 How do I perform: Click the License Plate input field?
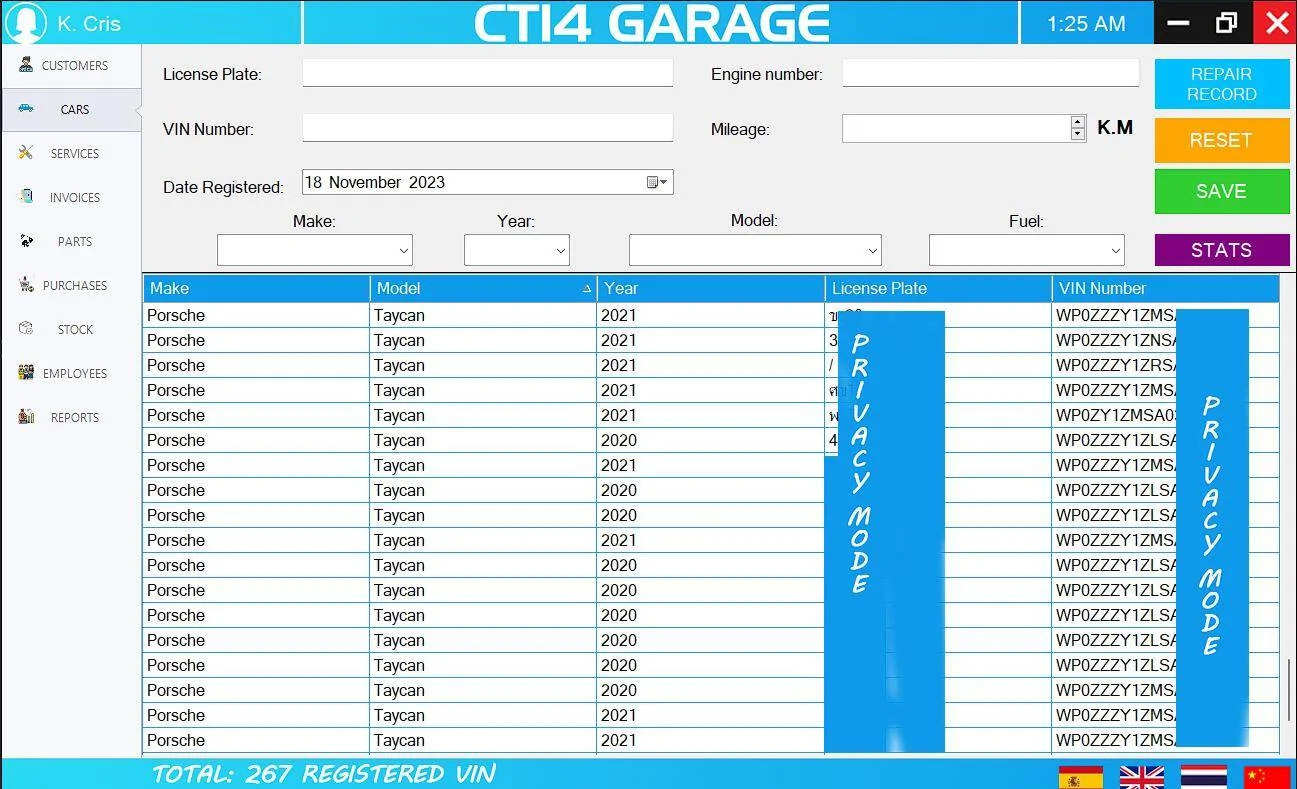[488, 73]
